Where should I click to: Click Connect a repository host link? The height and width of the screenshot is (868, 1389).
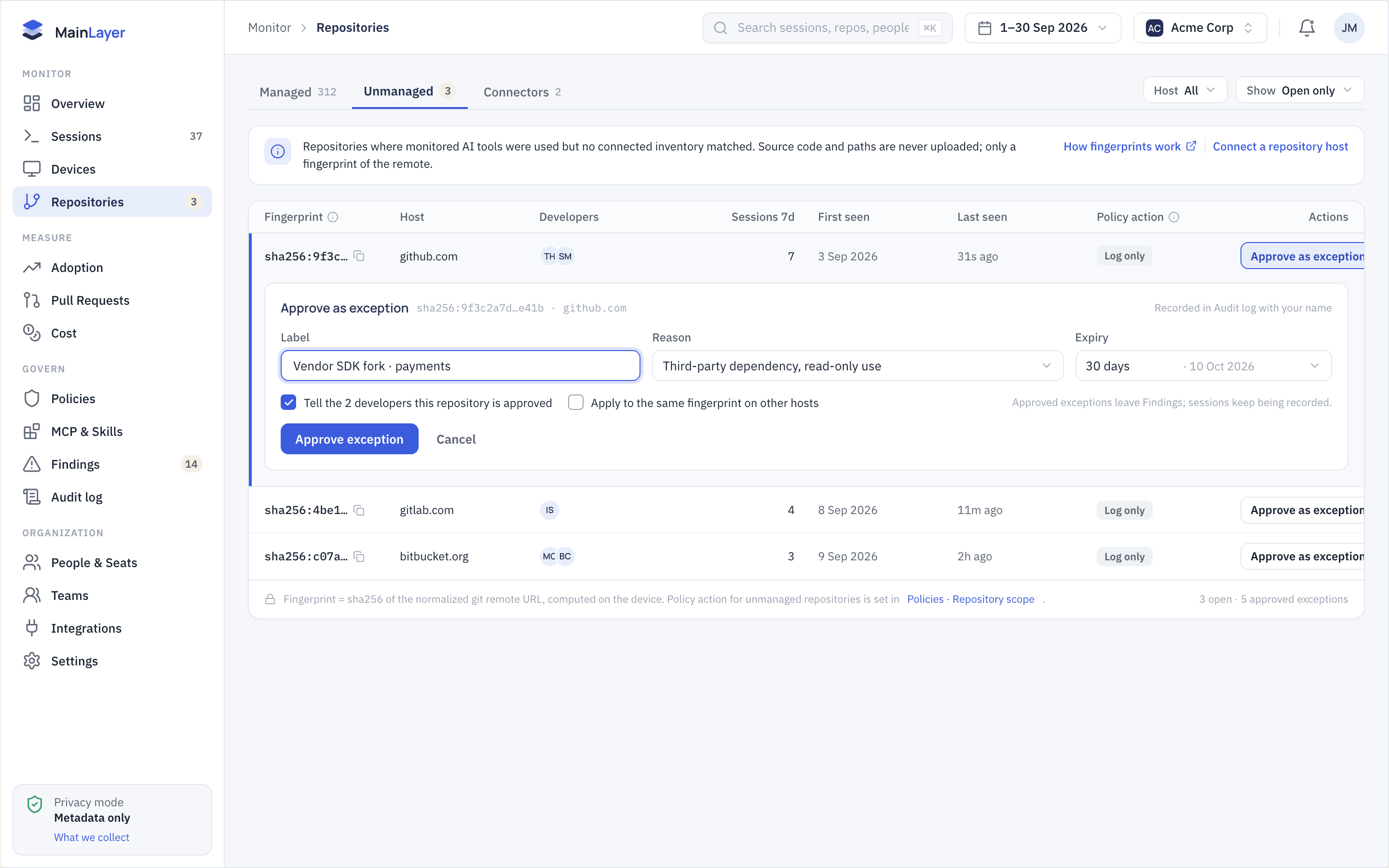pyautogui.click(x=1280, y=147)
